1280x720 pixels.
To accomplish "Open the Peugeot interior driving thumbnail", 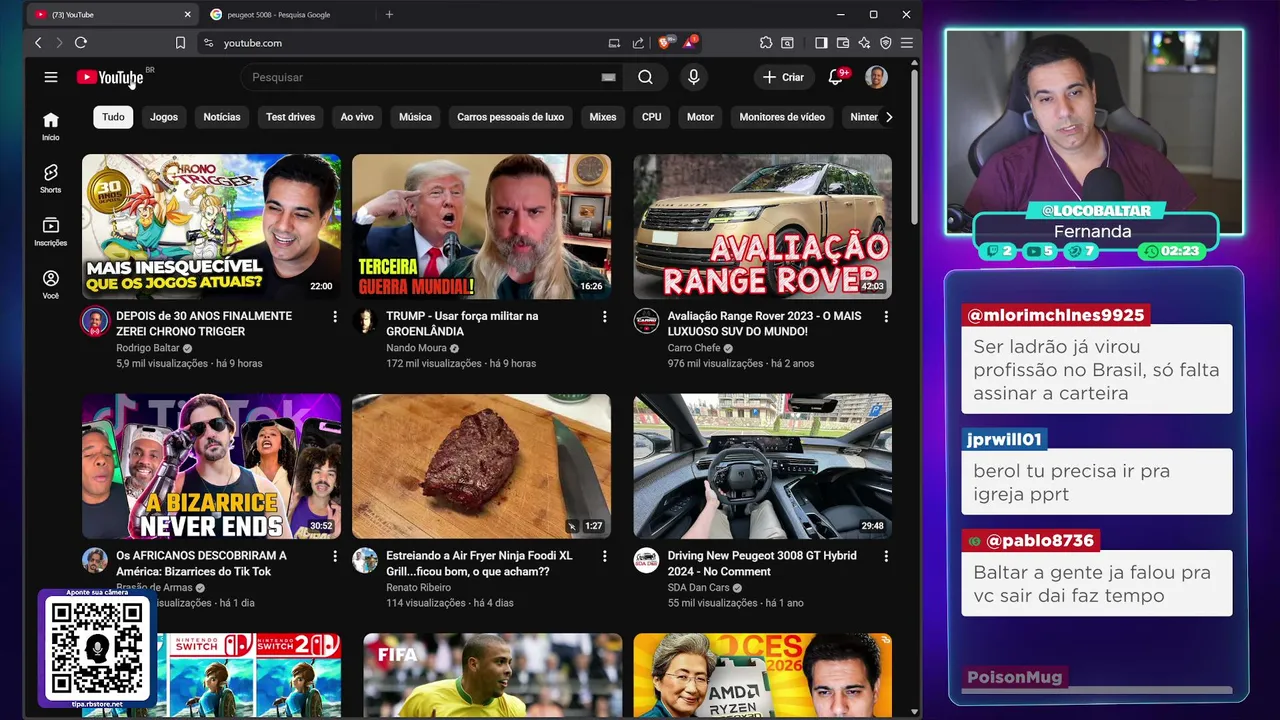I will click(762, 466).
